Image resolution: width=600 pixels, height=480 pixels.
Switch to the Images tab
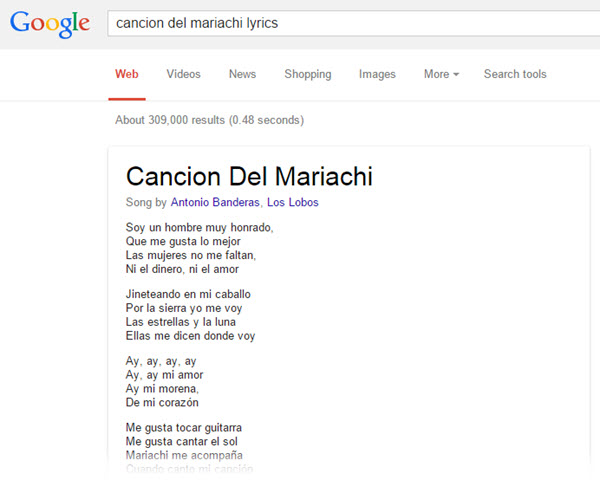pos(377,74)
